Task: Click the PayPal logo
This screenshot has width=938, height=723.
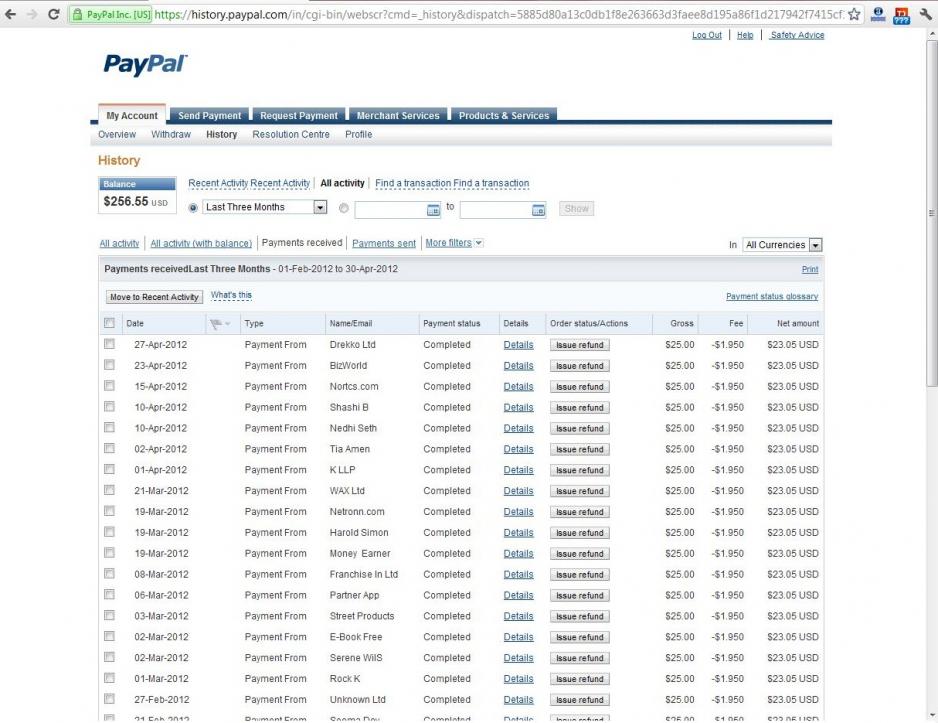Action: click(x=145, y=64)
